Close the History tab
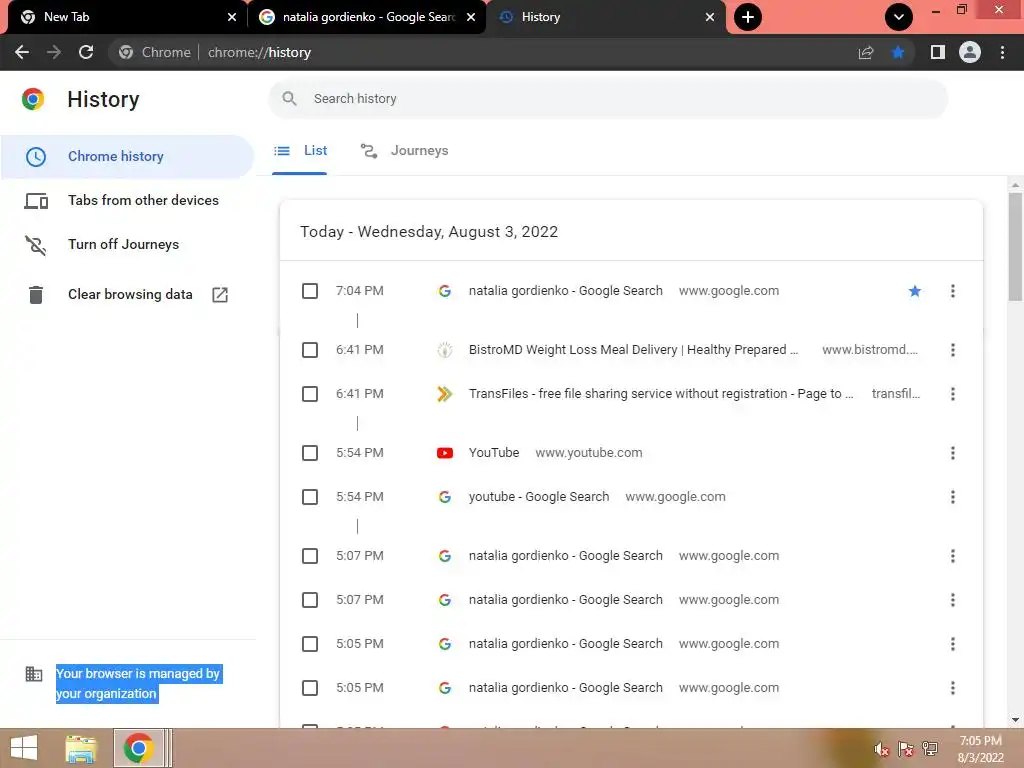Image resolution: width=1024 pixels, height=768 pixels. tap(710, 17)
